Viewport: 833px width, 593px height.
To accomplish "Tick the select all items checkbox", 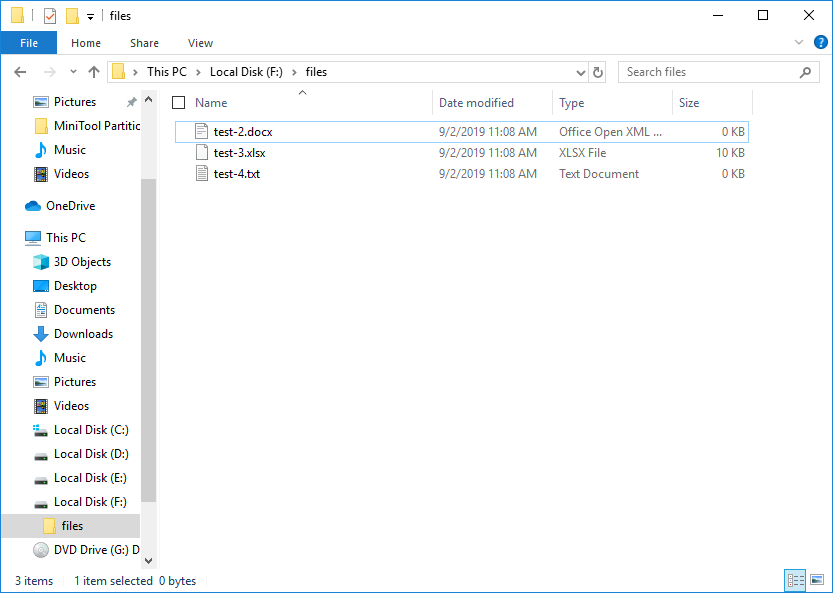I will [178, 103].
